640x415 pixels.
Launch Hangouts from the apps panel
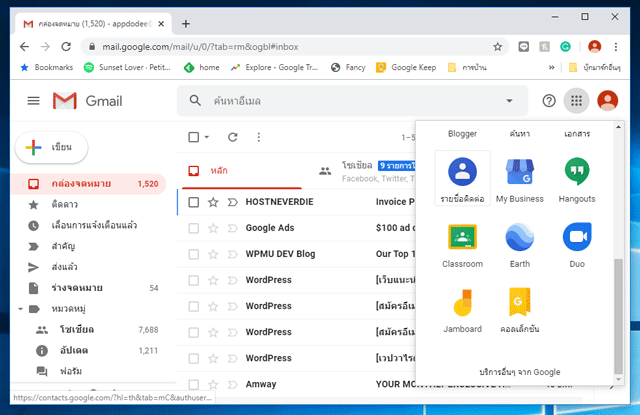pyautogui.click(x=577, y=178)
